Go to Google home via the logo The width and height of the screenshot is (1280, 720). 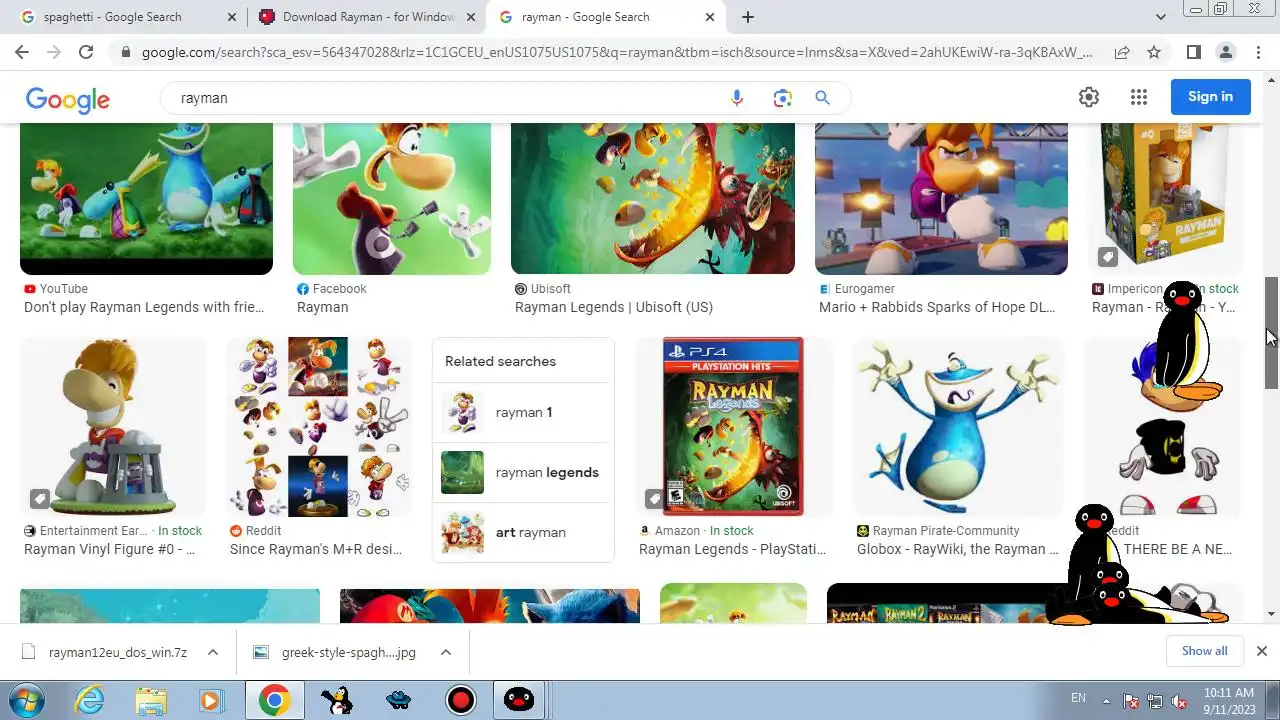68,99
